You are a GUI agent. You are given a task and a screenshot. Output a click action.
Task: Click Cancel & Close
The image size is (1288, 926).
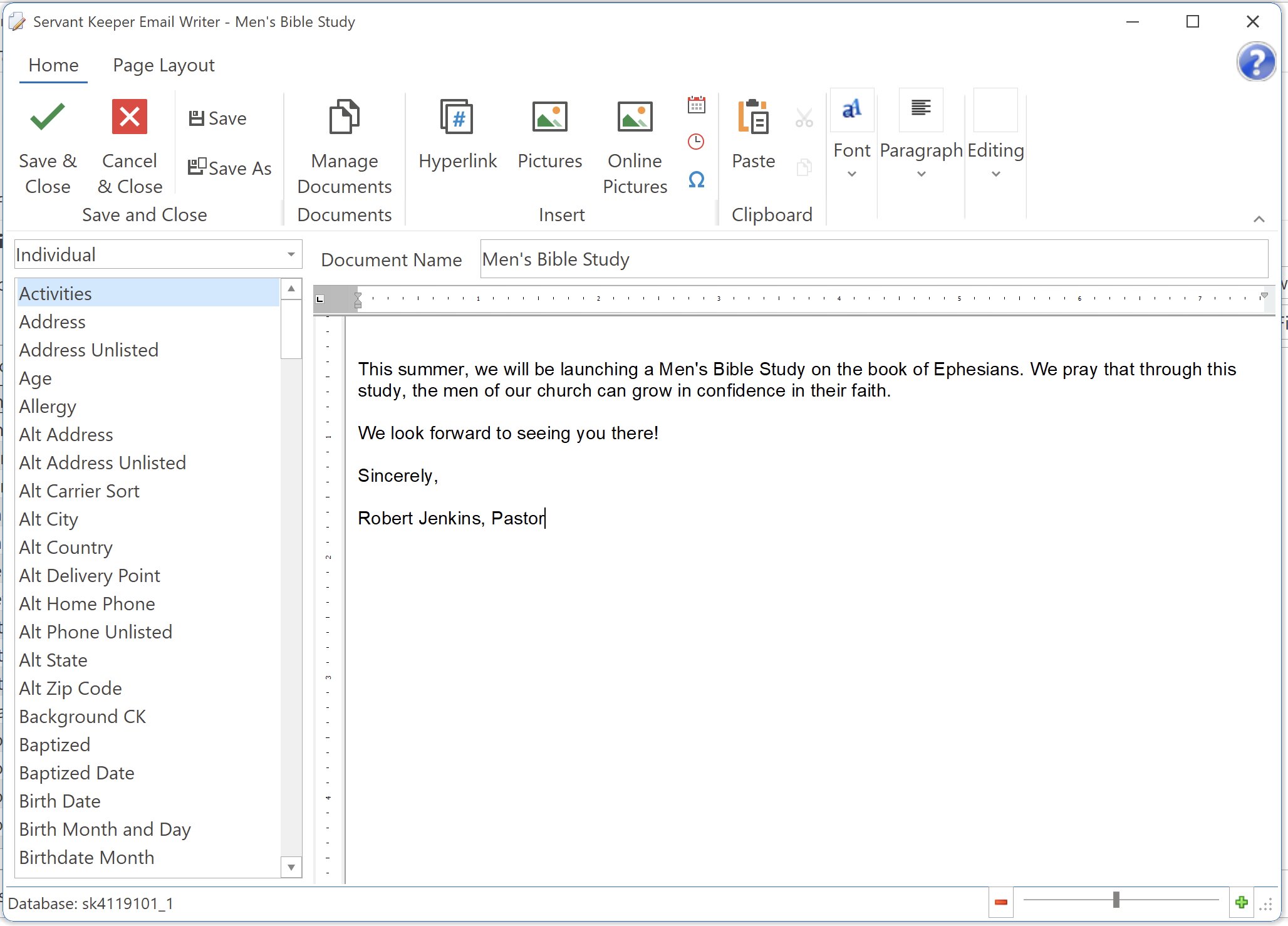pos(129,144)
